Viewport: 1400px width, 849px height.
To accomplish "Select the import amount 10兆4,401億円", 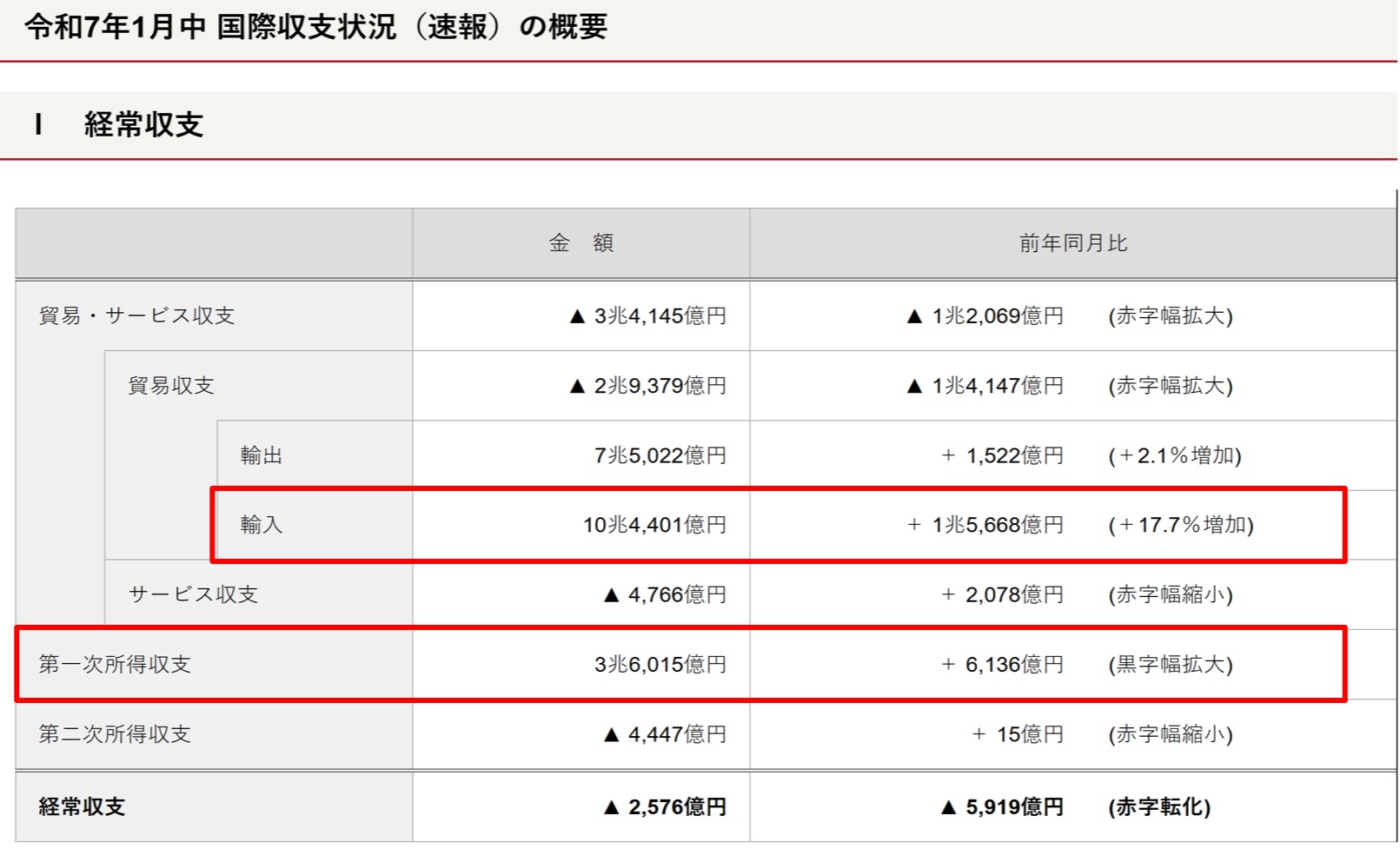I will point(654,525).
